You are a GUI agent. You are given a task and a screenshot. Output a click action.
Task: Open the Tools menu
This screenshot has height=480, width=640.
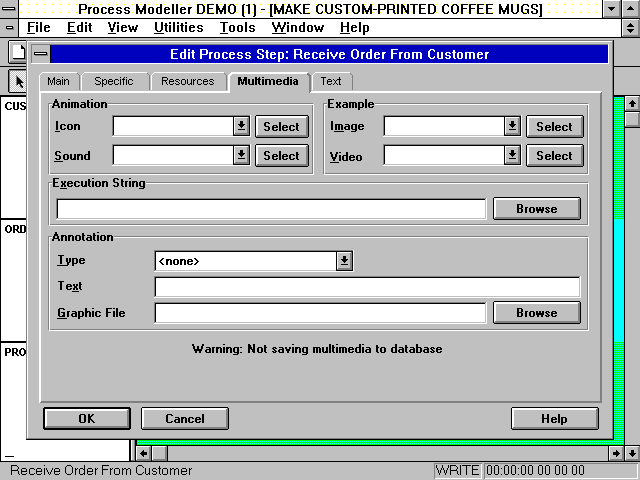tap(237, 28)
